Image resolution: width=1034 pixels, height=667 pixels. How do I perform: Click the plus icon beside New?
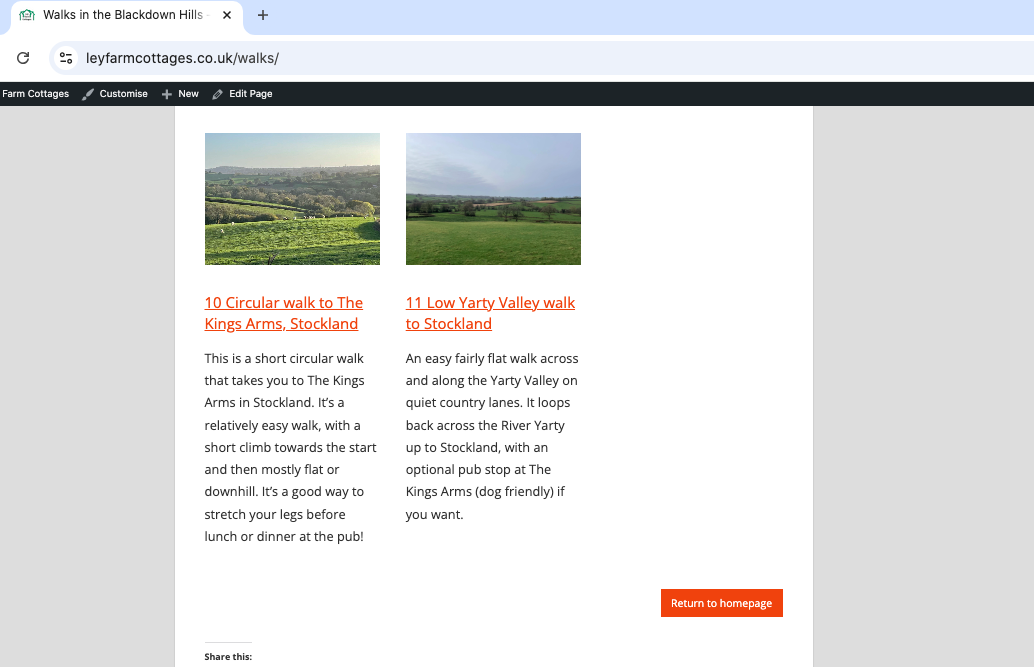click(167, 94)
